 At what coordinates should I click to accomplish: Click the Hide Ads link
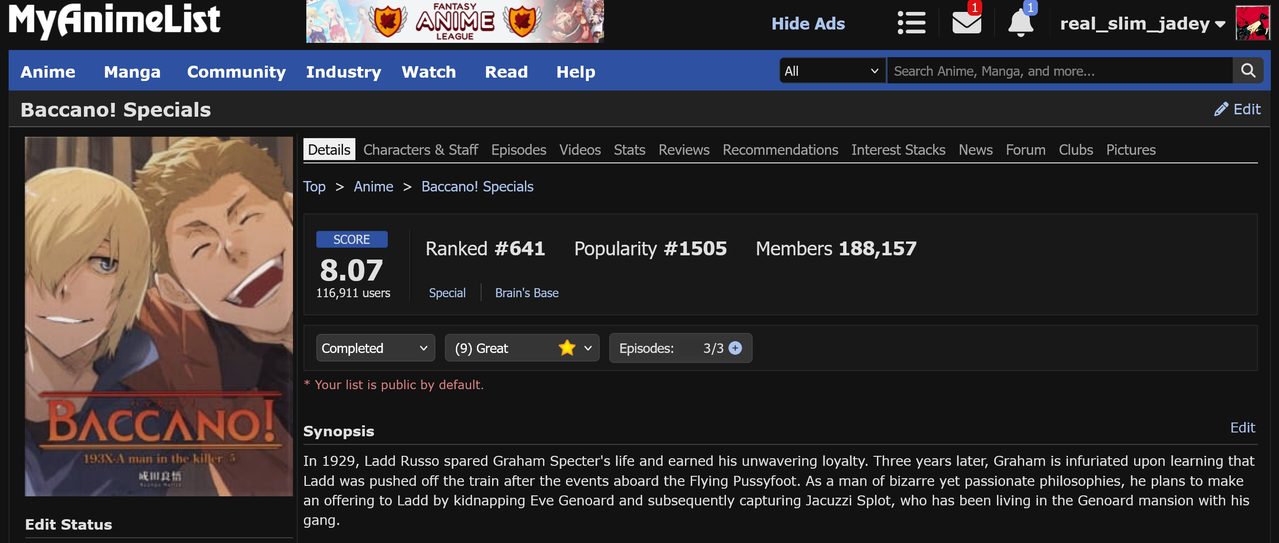pyautogui.click(x=808, y=24)
